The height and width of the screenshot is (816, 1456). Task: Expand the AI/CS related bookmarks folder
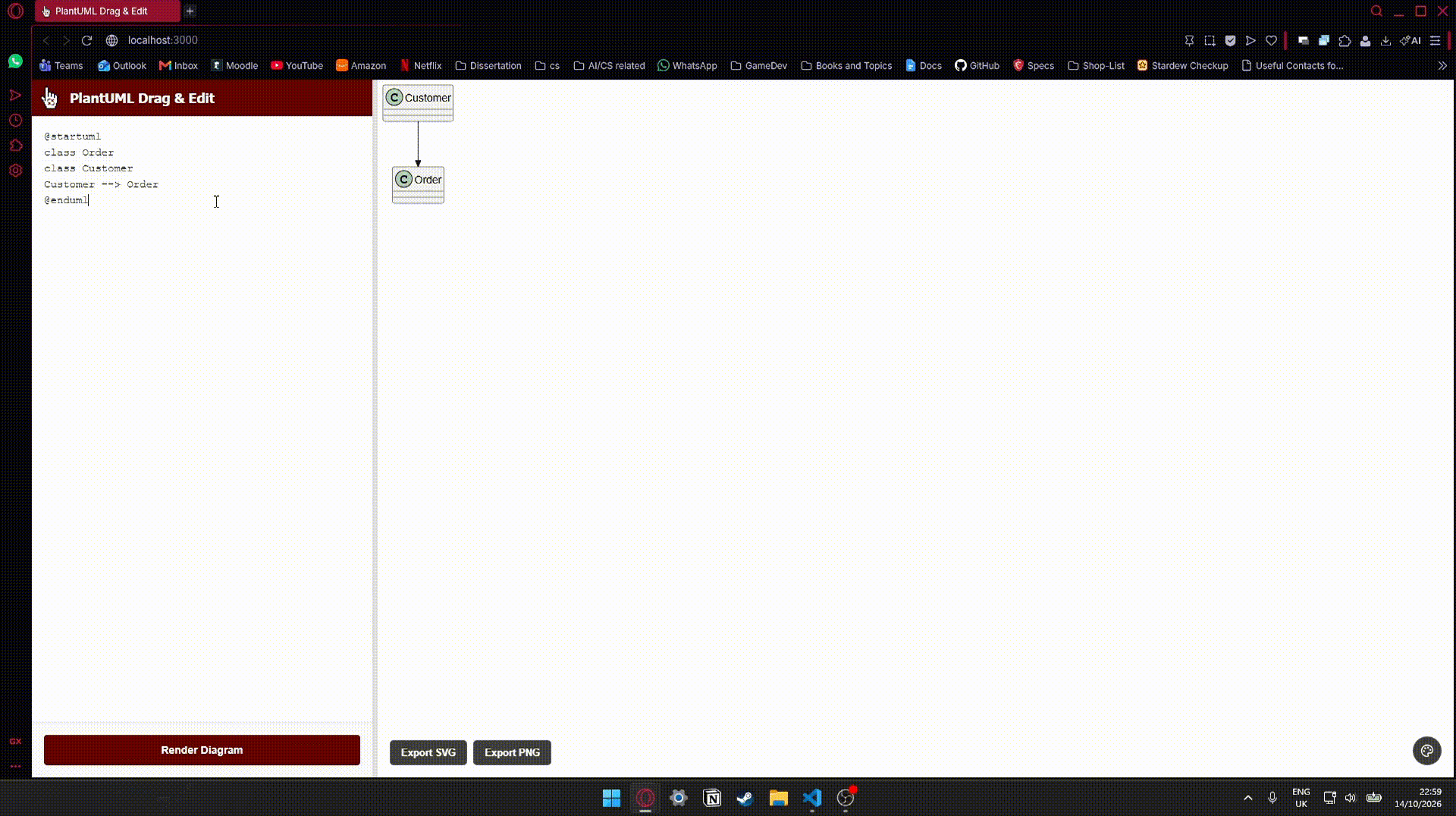click(609, 66)
